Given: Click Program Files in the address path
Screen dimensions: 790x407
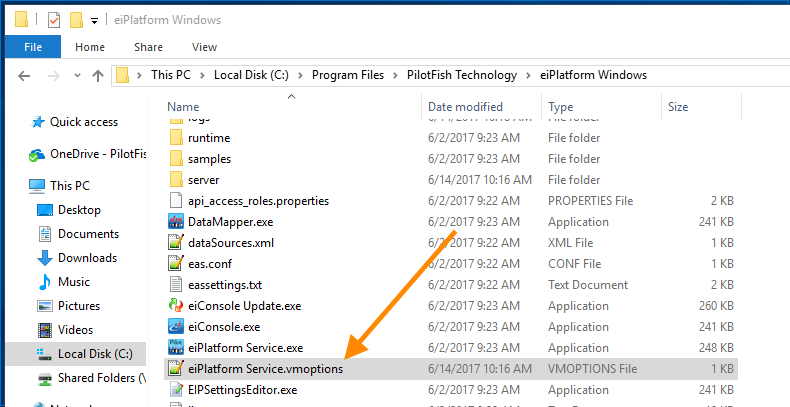Looking at the screenshot, I should (x=348, y=75).
